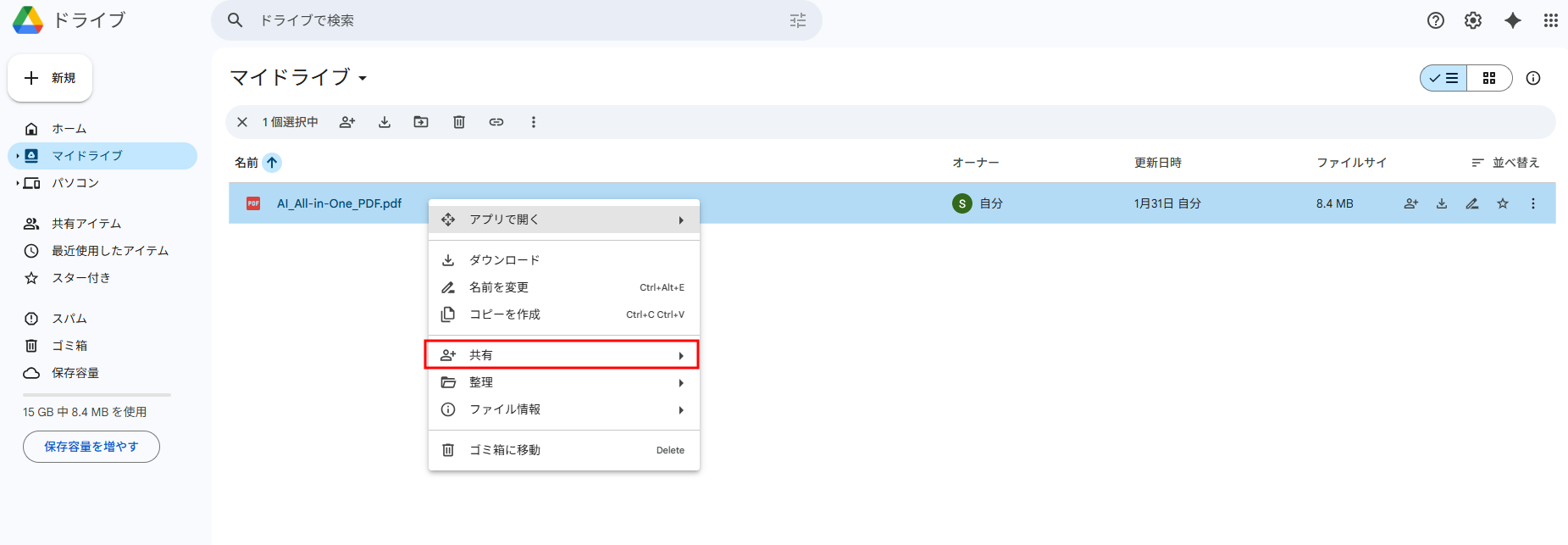Click the 保存容量を増やす button
The image size is (1568, 545).
[91, 447]
